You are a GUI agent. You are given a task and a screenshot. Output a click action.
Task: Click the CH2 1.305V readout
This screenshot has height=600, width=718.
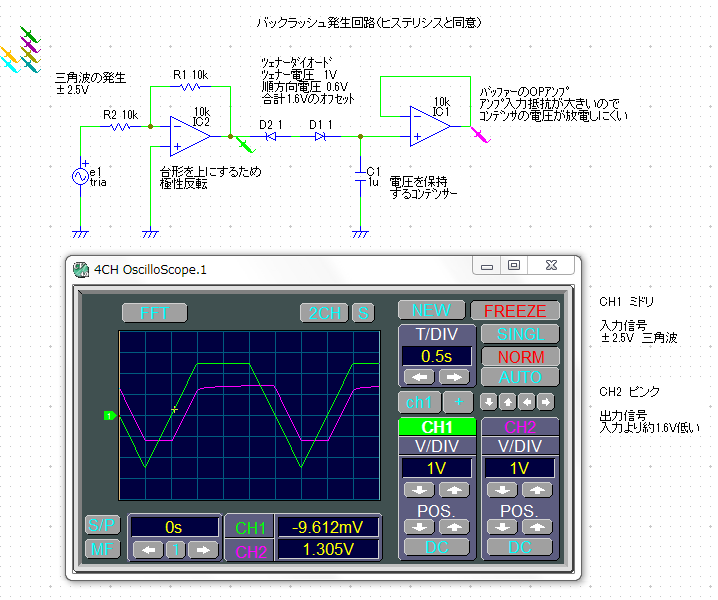pos(328,549)
